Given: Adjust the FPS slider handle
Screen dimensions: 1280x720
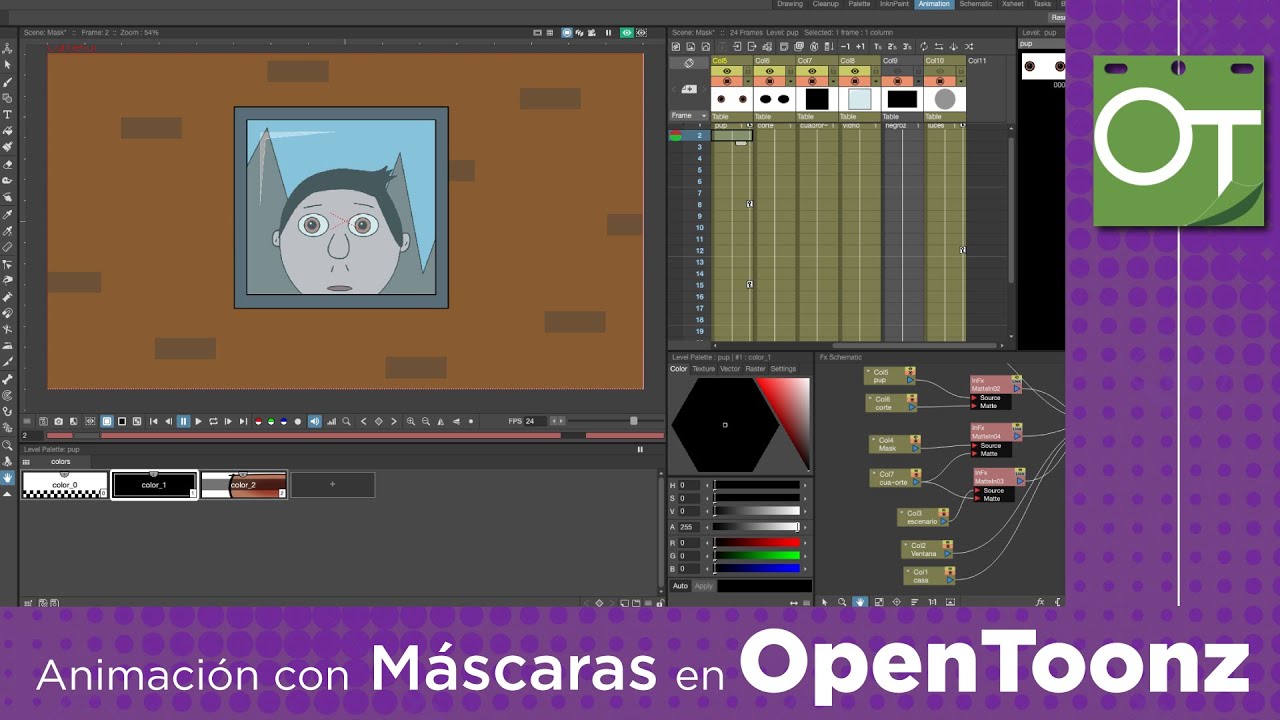Looking at the screenshot, I should pyautogui.click(x=633, y=421).
